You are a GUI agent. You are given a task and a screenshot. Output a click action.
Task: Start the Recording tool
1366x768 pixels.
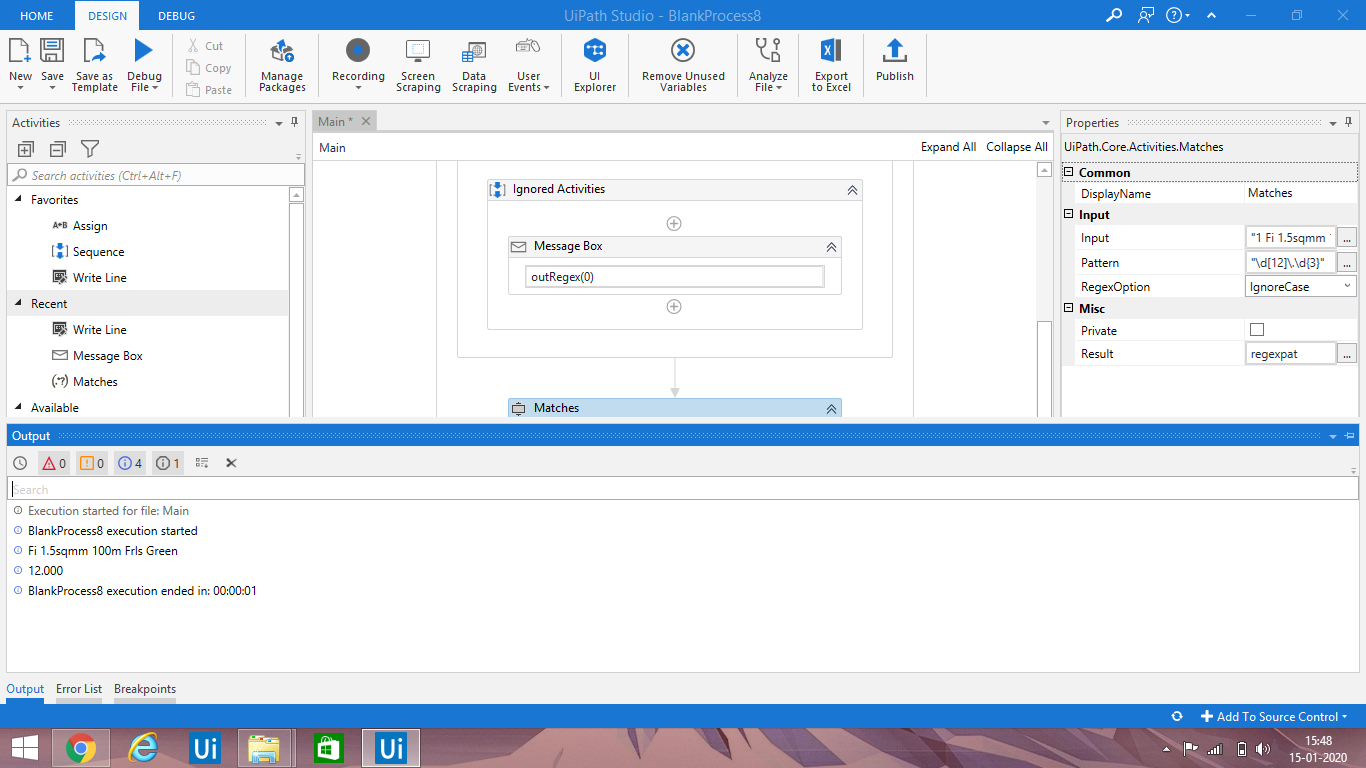pyautogui.click(x=358, y=65)
